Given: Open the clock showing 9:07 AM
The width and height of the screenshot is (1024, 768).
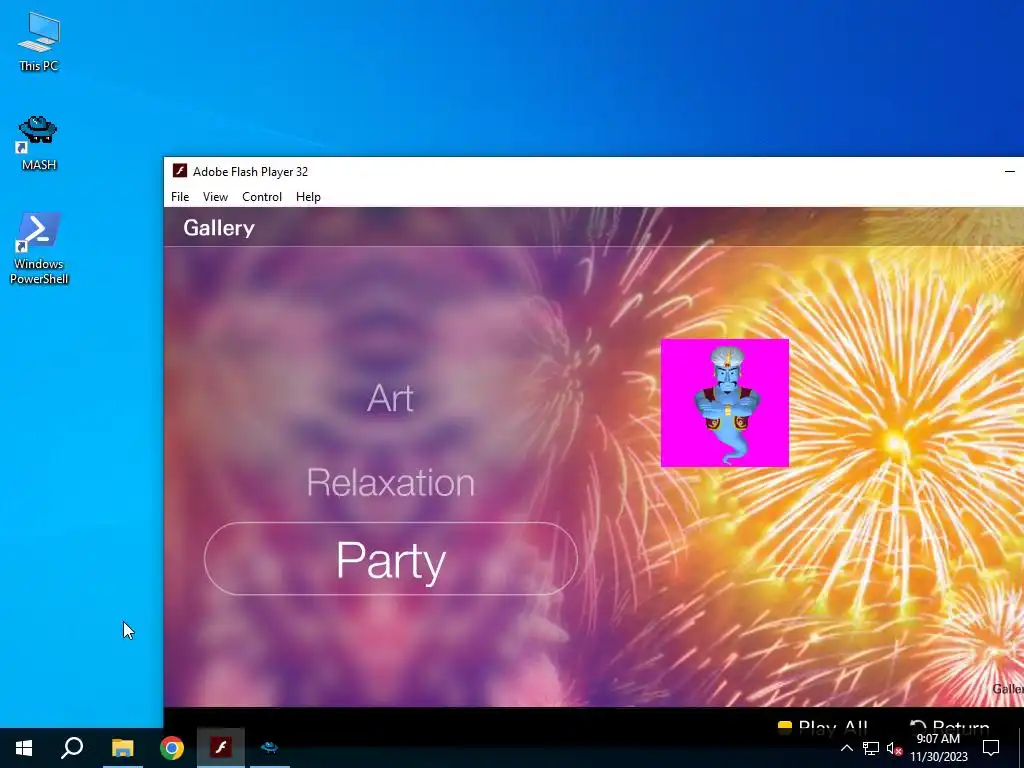Looking at the screenshot, I should 938,748.
